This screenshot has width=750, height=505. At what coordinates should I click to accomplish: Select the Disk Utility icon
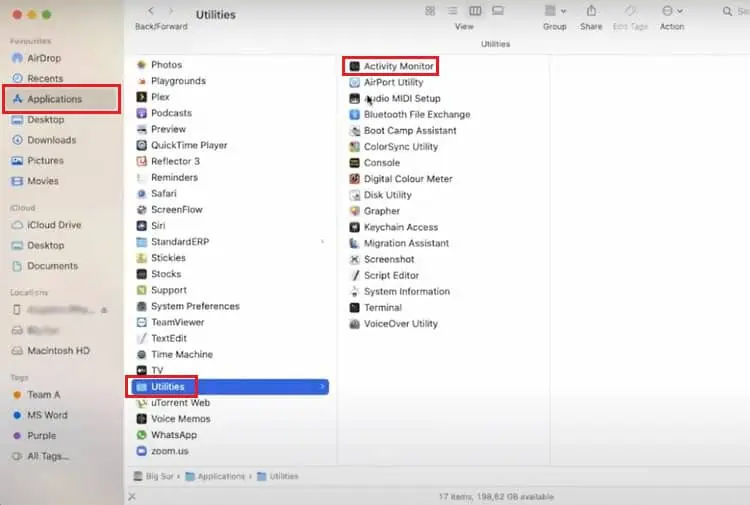pos(354,195)
